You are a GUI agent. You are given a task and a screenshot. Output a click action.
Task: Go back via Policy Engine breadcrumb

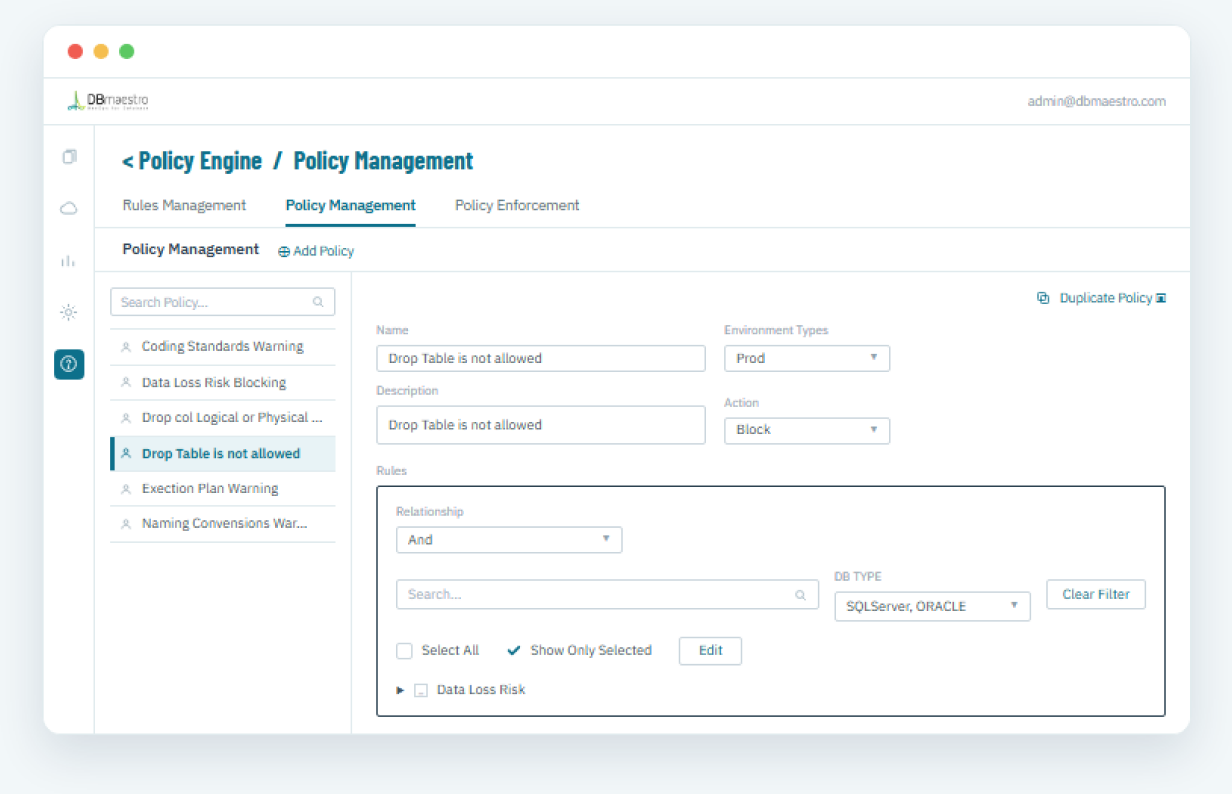pyautogui.click(x=192, y=161)
